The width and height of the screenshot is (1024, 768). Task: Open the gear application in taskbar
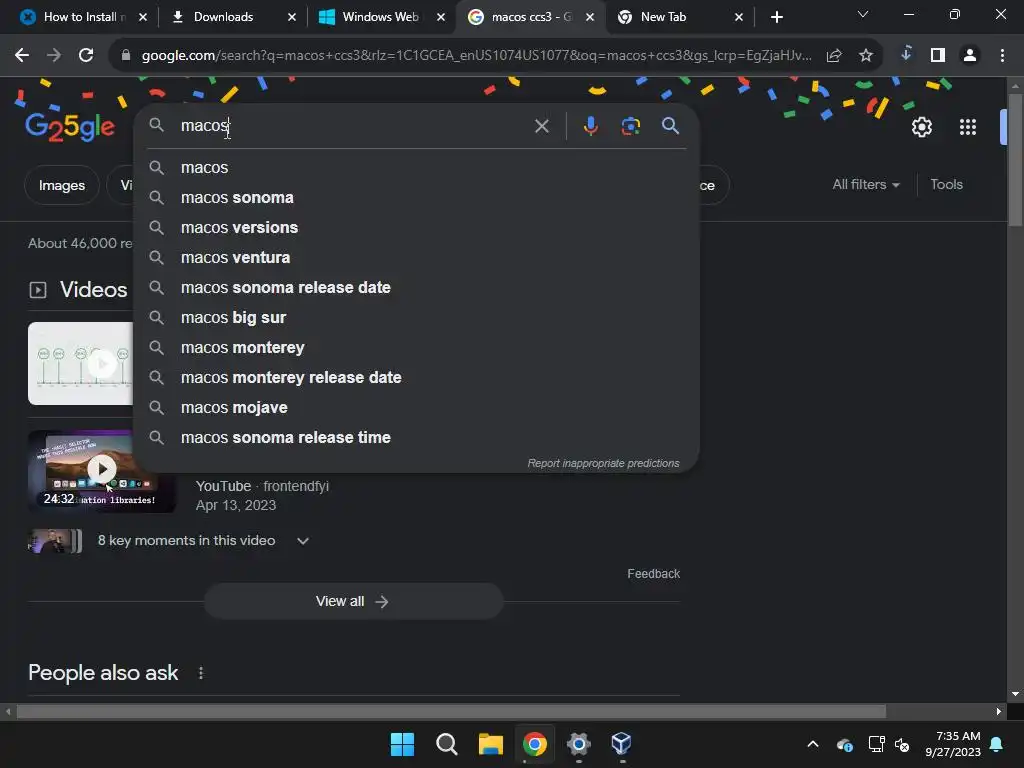(578, 744)
